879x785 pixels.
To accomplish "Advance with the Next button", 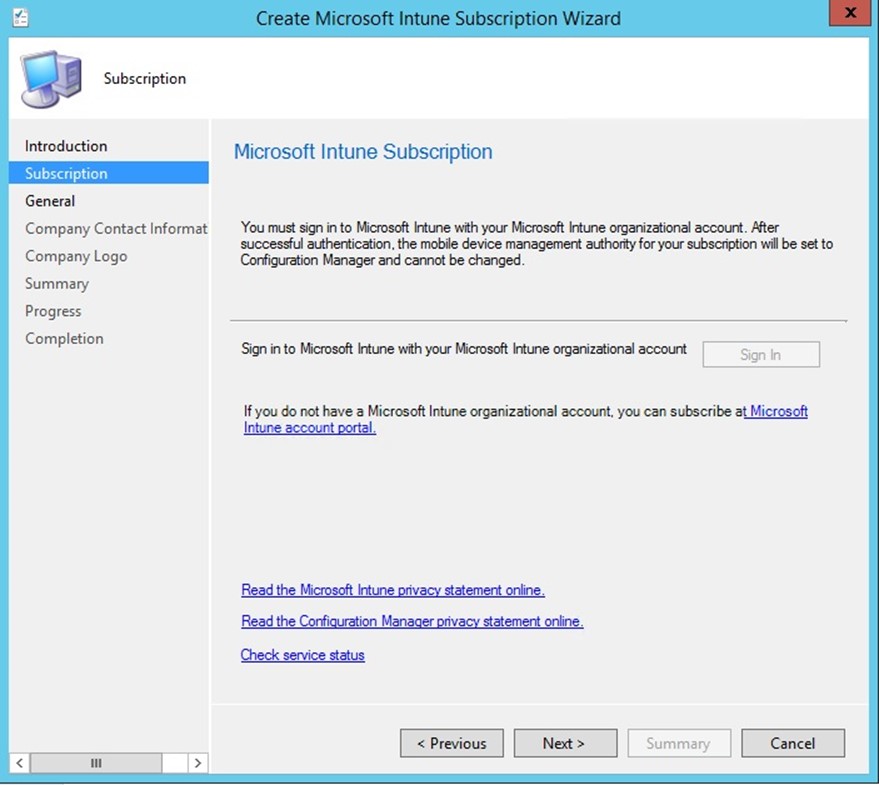I will 566,743.
